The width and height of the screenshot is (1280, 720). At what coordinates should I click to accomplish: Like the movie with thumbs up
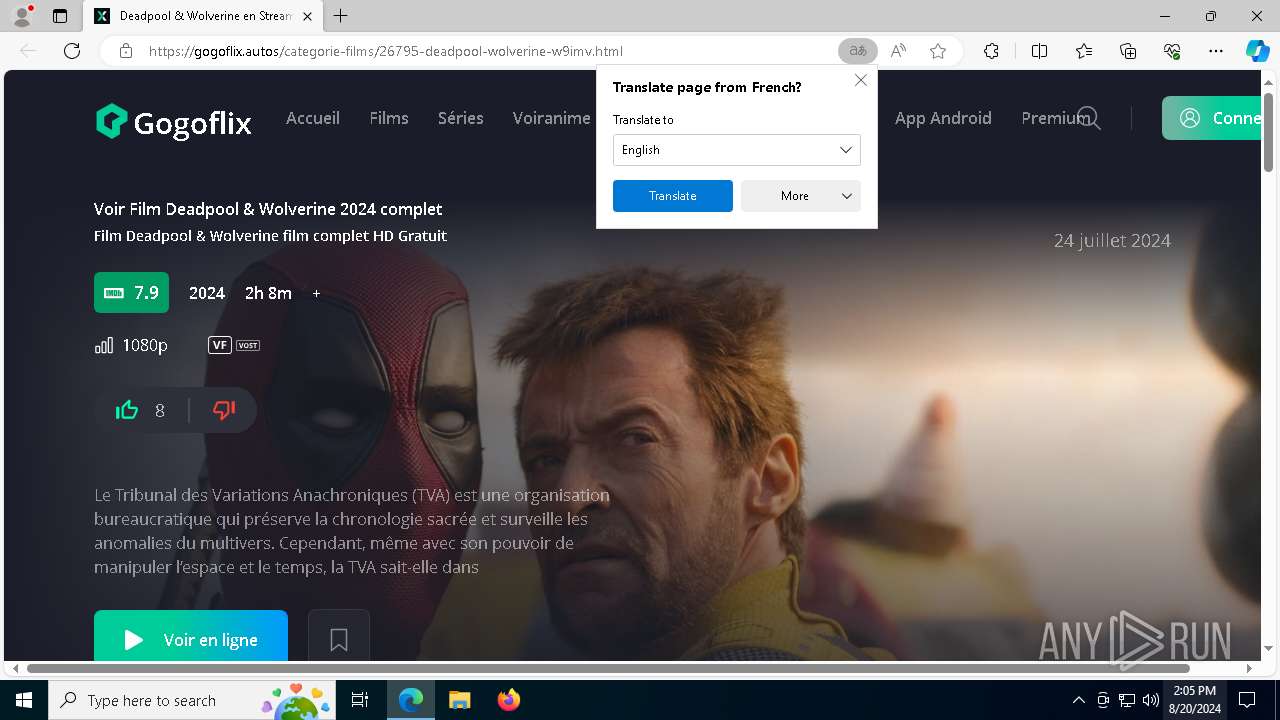pyautogui.click(x=127, y=410)
